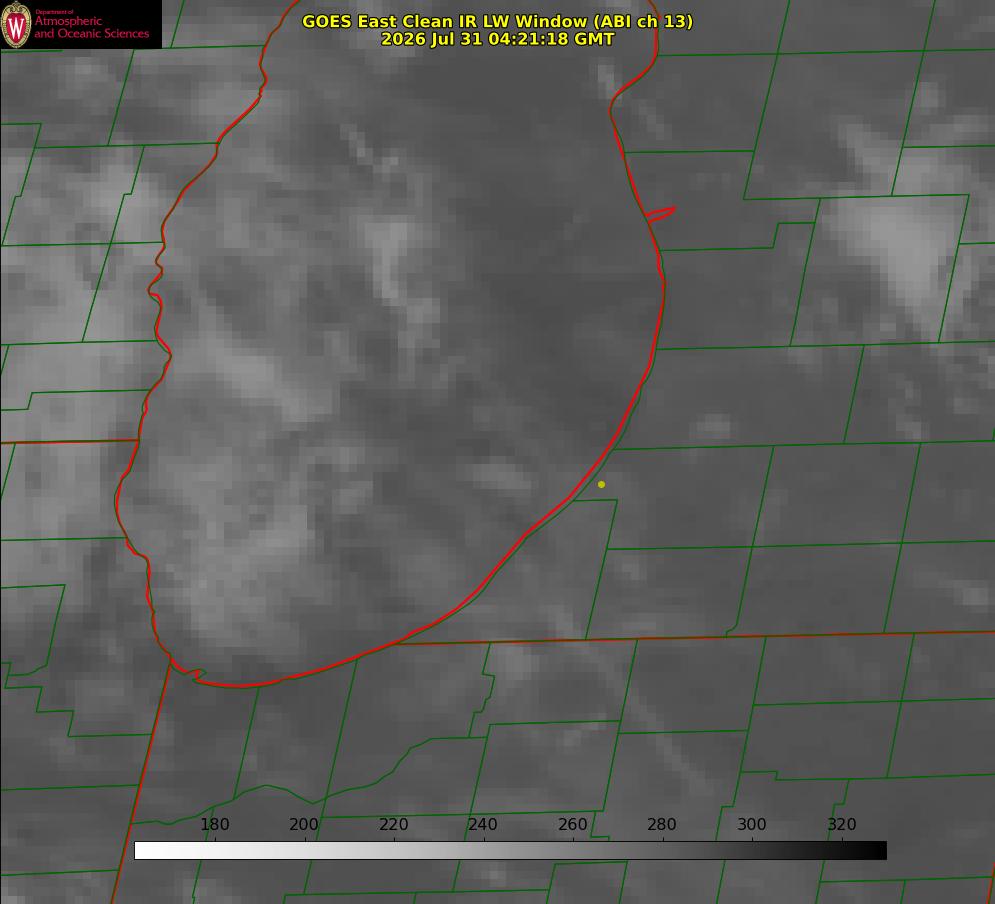The width and height of the screenshot is (995, 904).
Task: Select the 2026 Jul 31 timestamp text
Action: pyautogui.click(x=497, y=39)
